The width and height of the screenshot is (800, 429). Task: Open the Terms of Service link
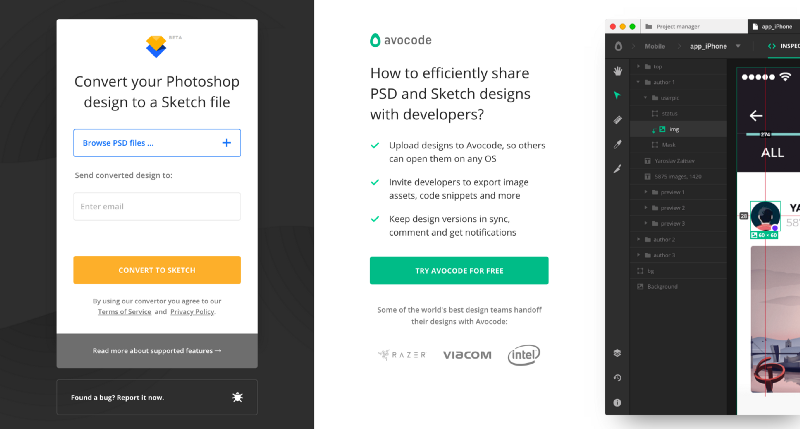124,312
